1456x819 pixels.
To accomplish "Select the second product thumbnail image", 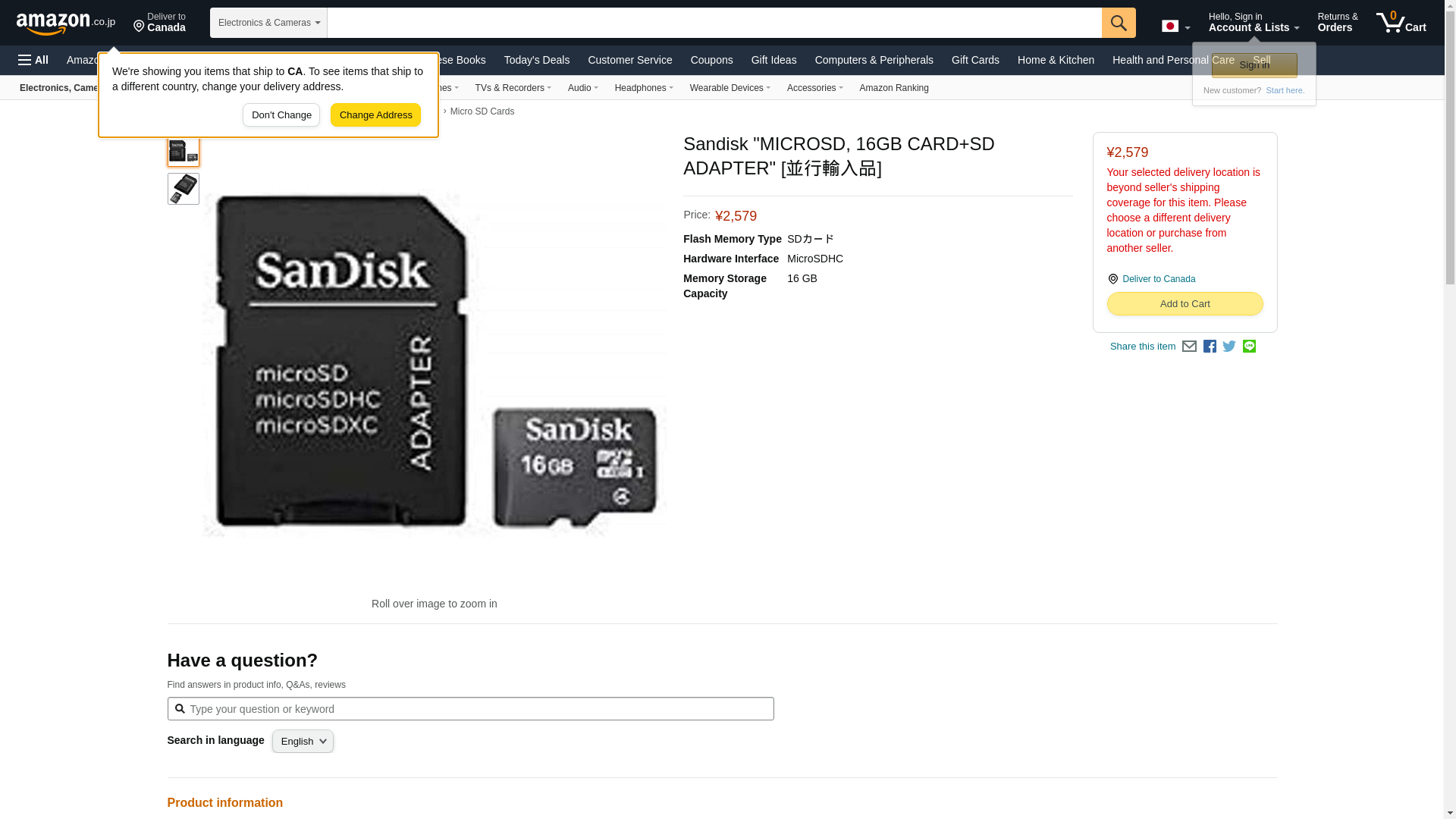I will 184,189.
